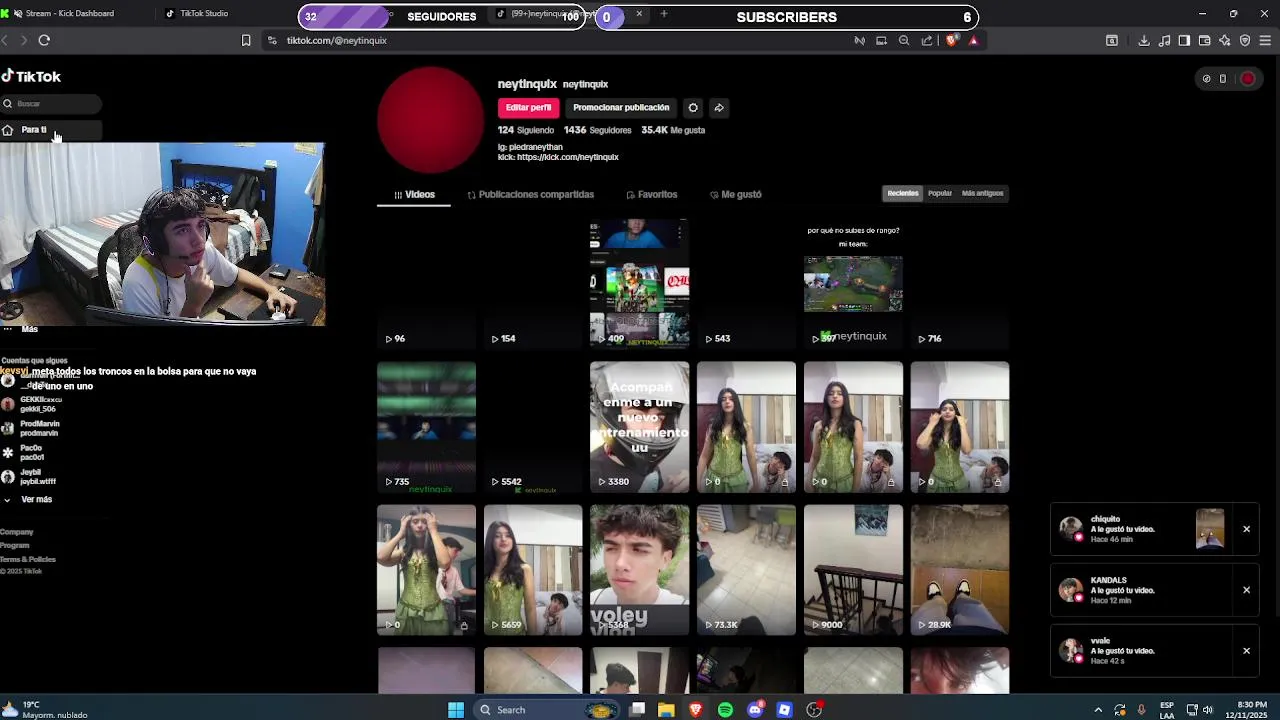
Task: Open the Me gustó tab
Action: click(735, 194)
